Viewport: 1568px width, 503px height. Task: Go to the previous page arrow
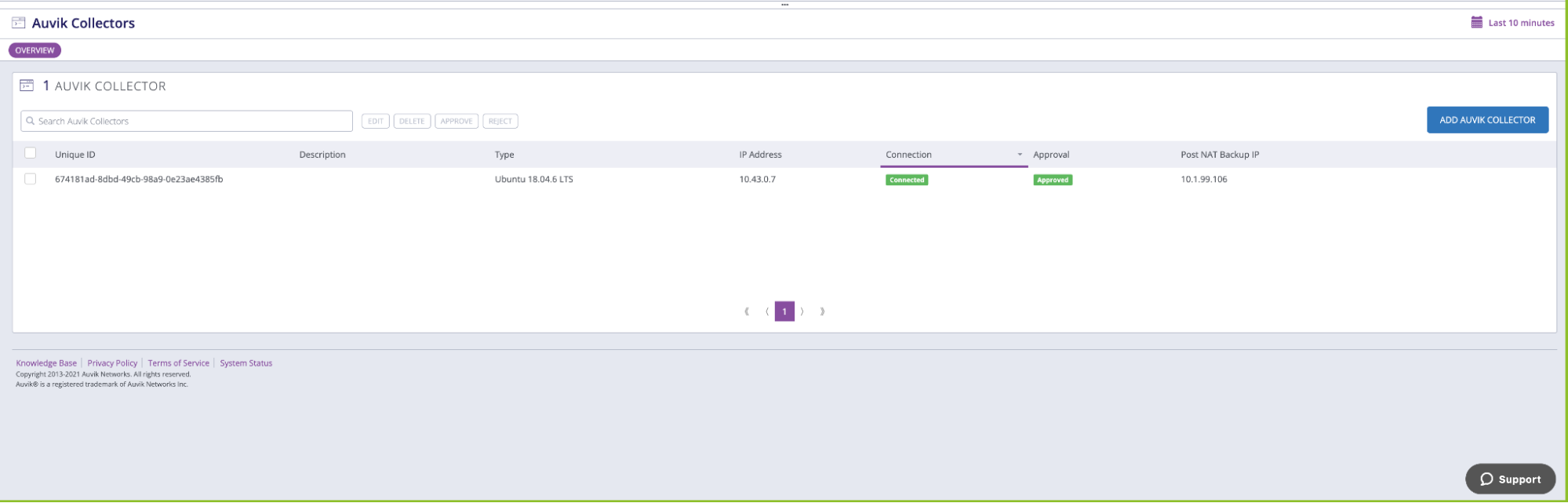[x=767, y=312]
